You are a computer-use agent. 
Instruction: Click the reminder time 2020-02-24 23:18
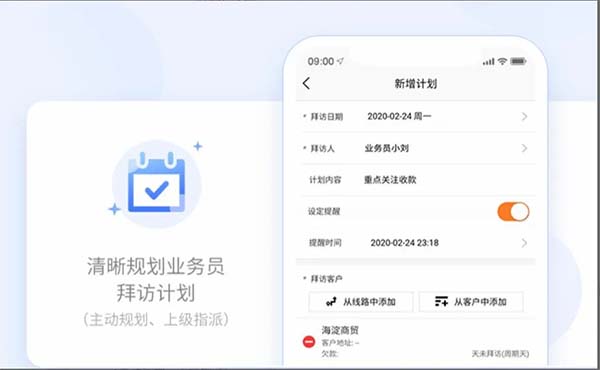(404, 243)
